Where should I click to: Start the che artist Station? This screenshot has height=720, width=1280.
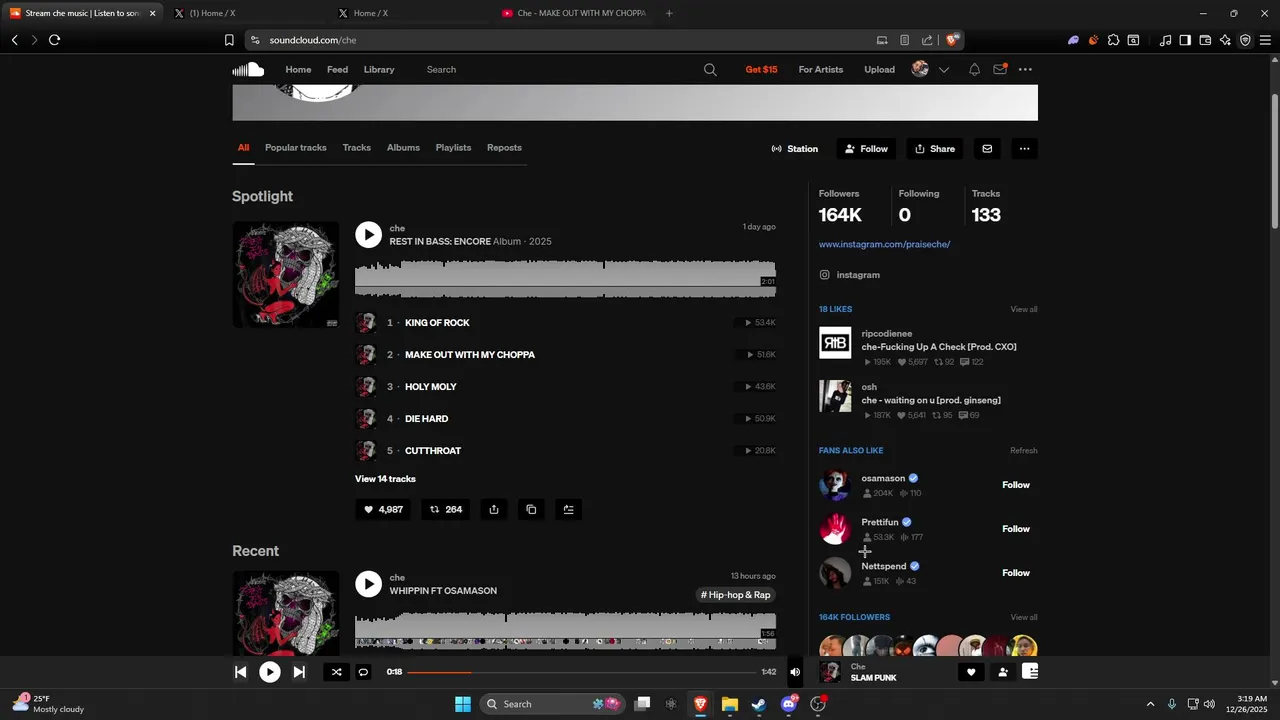[795, 149]
